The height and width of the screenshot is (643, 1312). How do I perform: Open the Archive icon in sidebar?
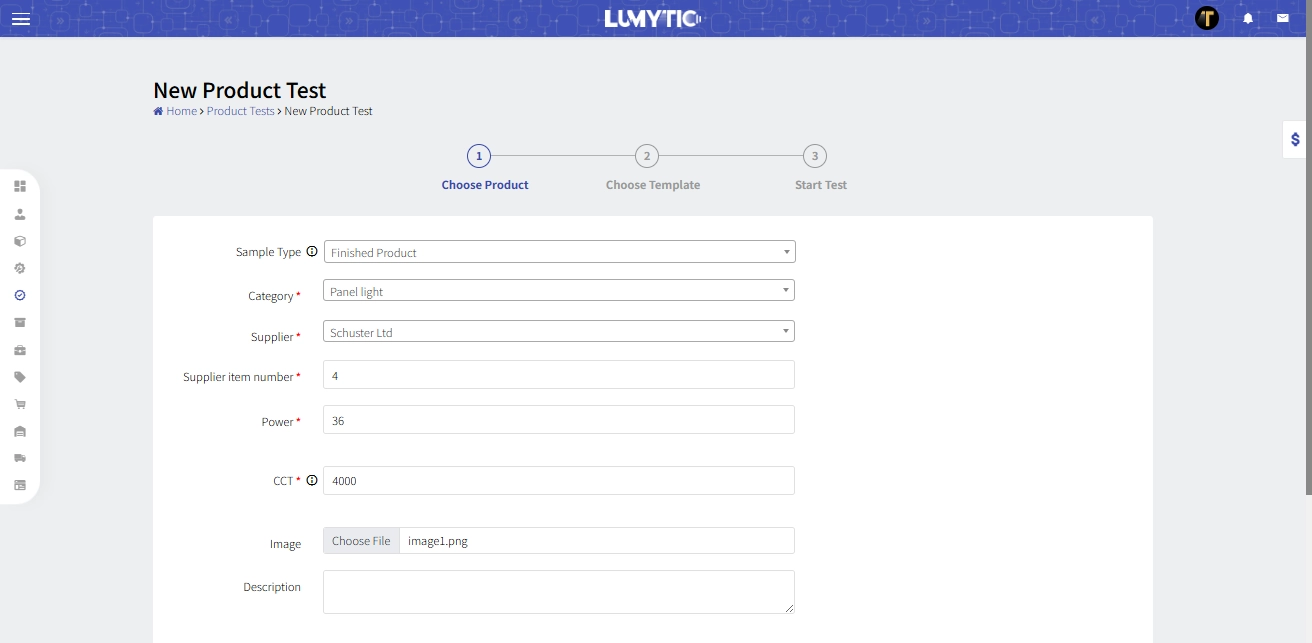(20, 322)
